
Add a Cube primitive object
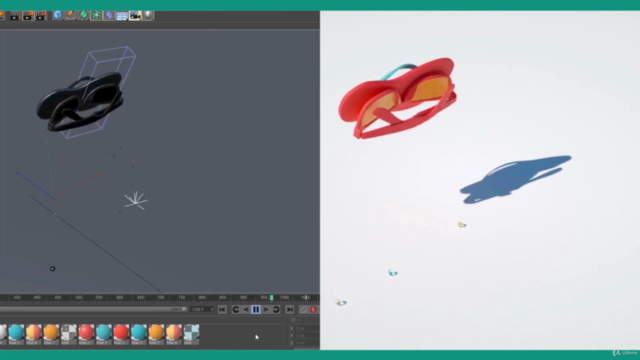click(58, 15)
